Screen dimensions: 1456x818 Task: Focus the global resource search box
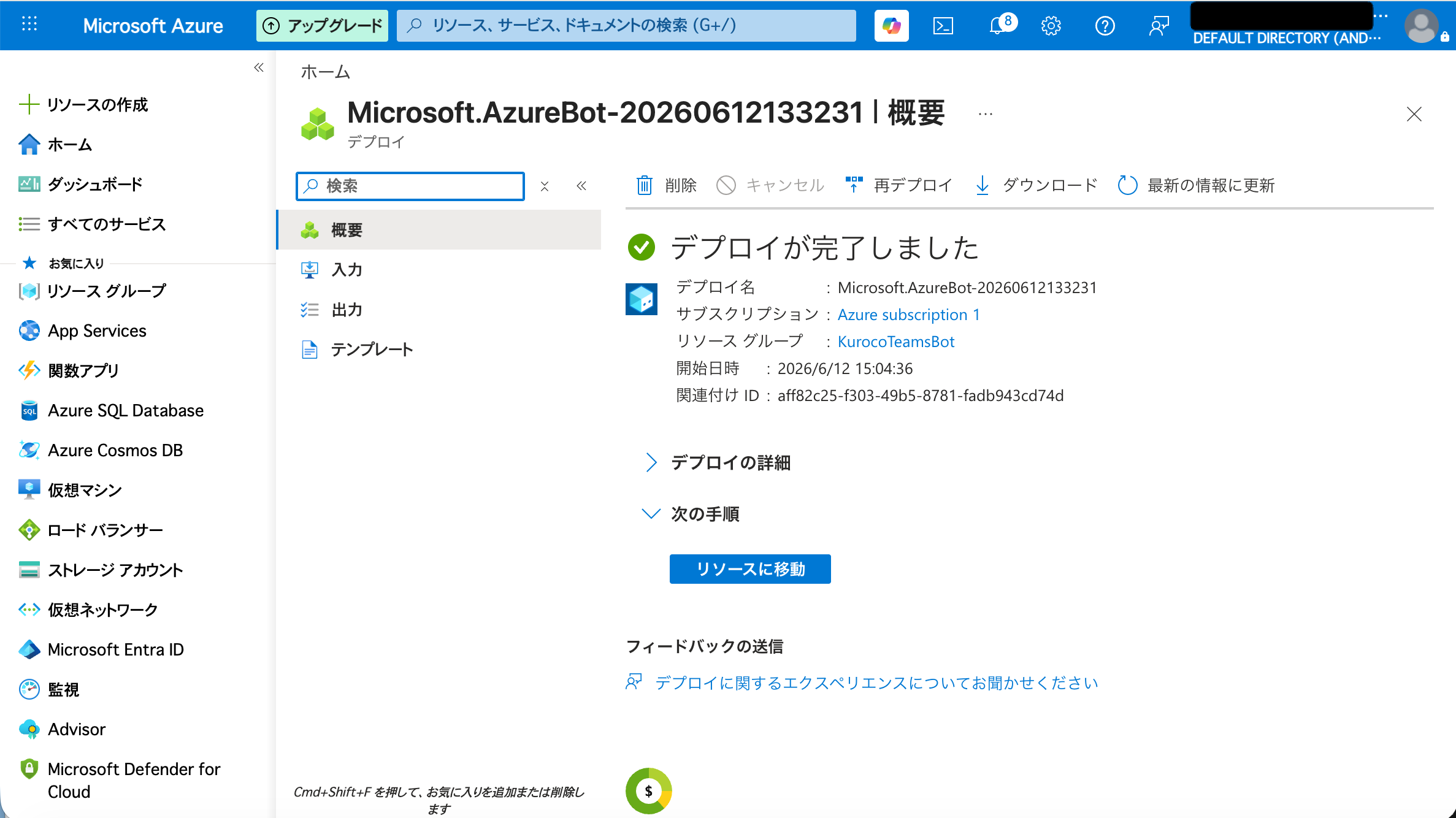(x=626, y=26)
